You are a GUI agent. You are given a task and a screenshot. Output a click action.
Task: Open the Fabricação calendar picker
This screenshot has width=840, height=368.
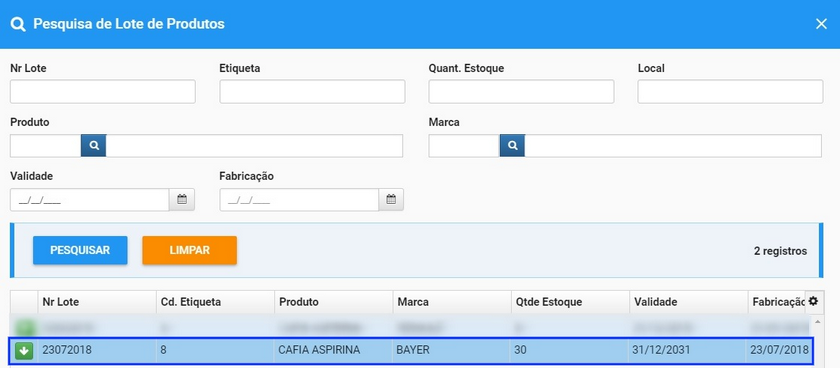click(x=391, y=200)
